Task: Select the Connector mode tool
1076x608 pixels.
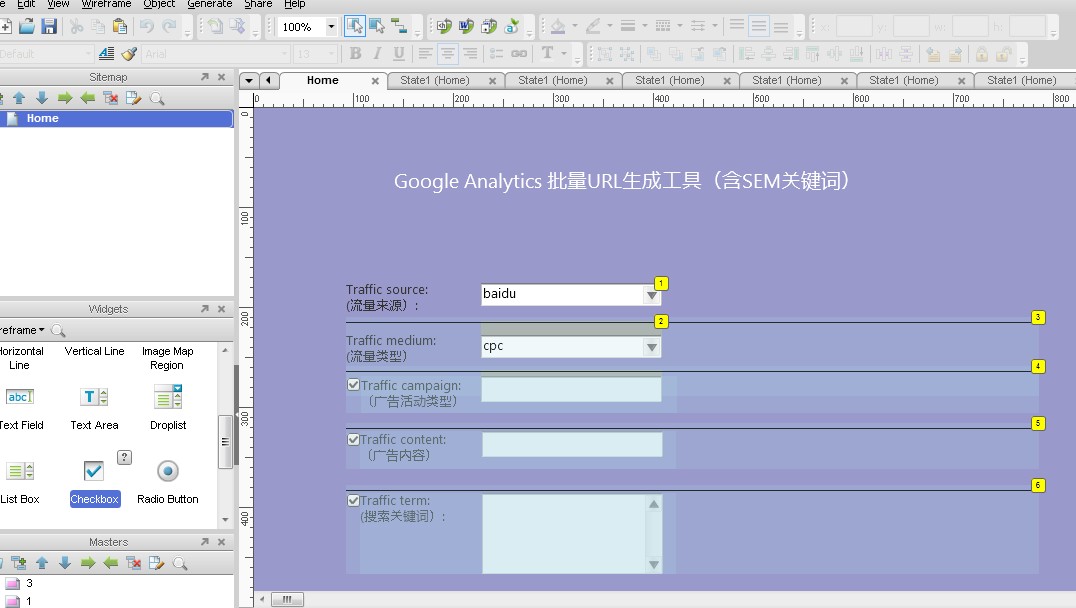Action: click(399, 27)
